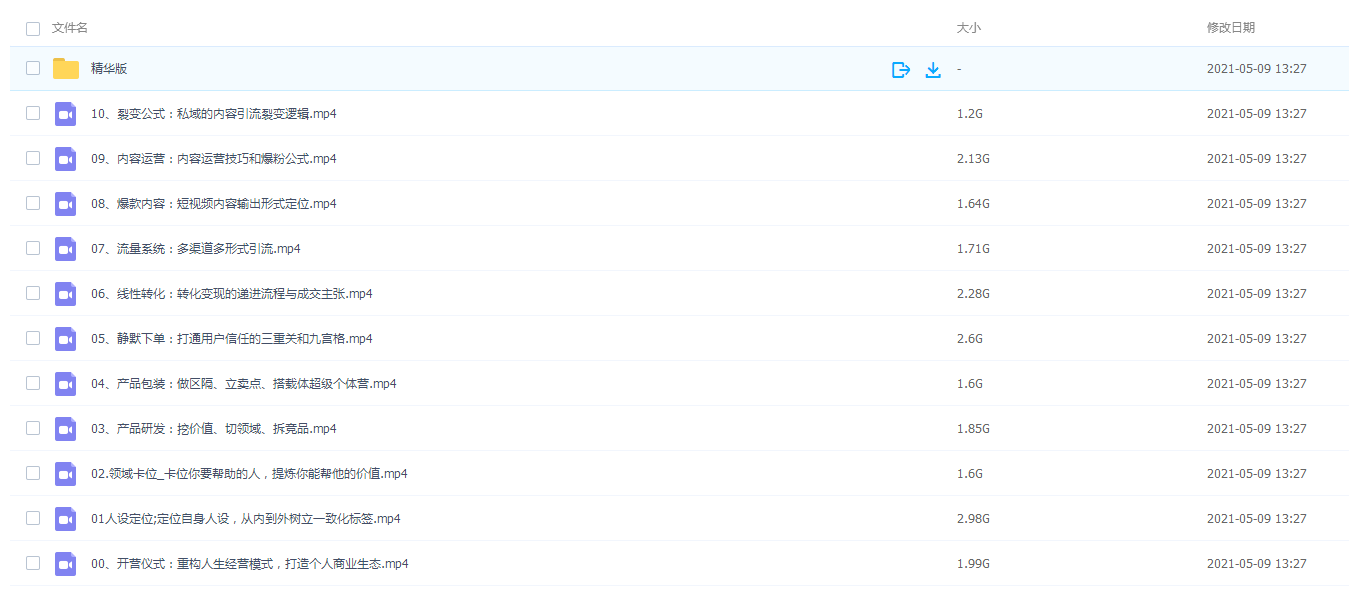Click the 2.28G size value
The image size is (1349, 594).
973,294
